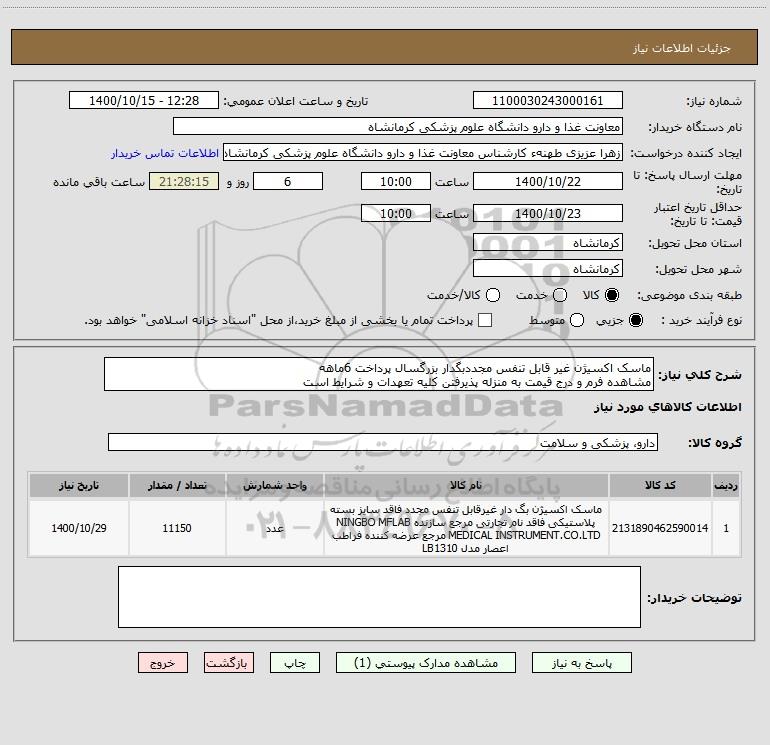Image resolution: width=770 pixels, height=745 pixels.
Task: Click the نام کالا column header
Action: (x=466, y=485)
